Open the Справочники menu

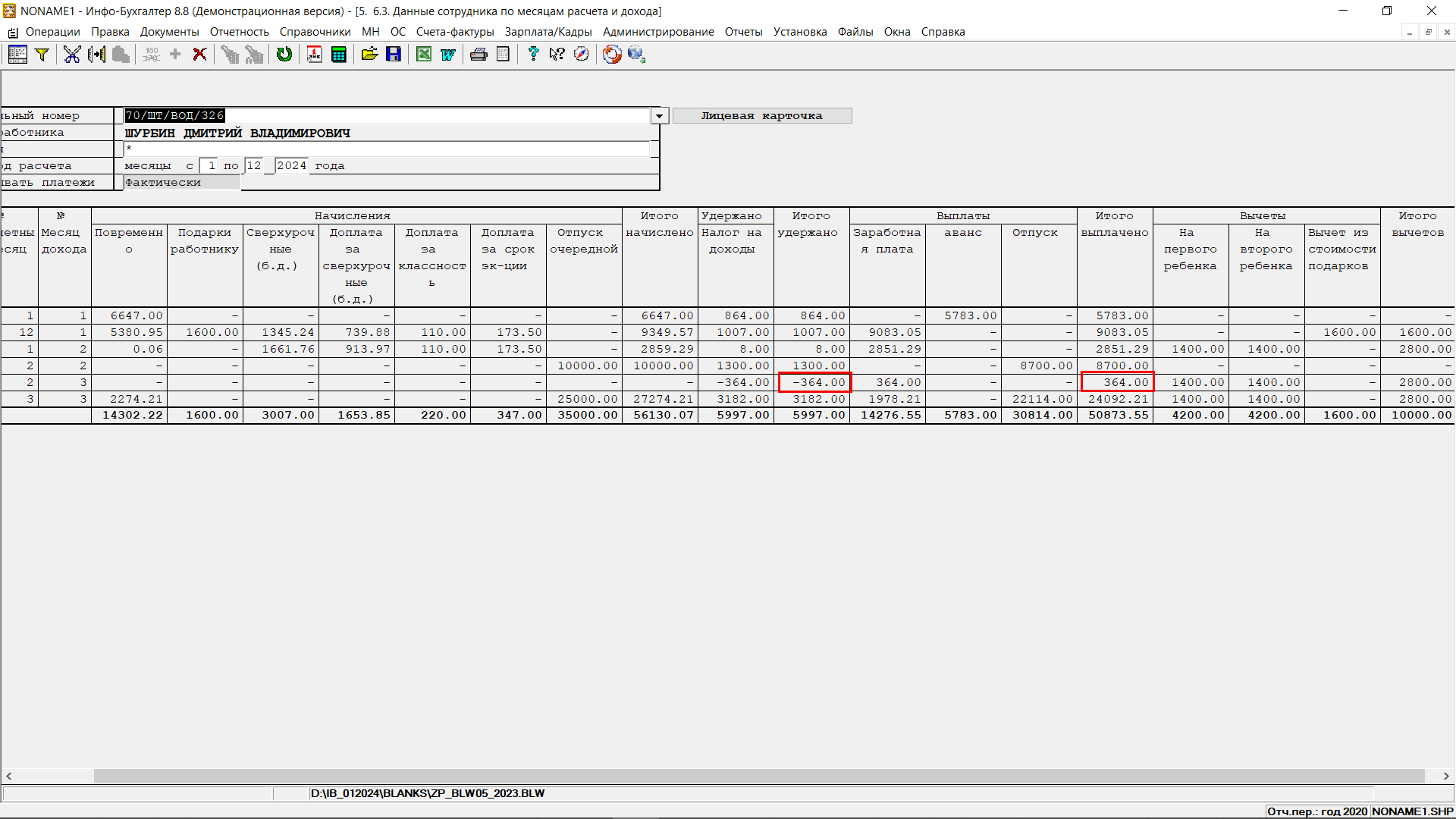tap(315, 32)
